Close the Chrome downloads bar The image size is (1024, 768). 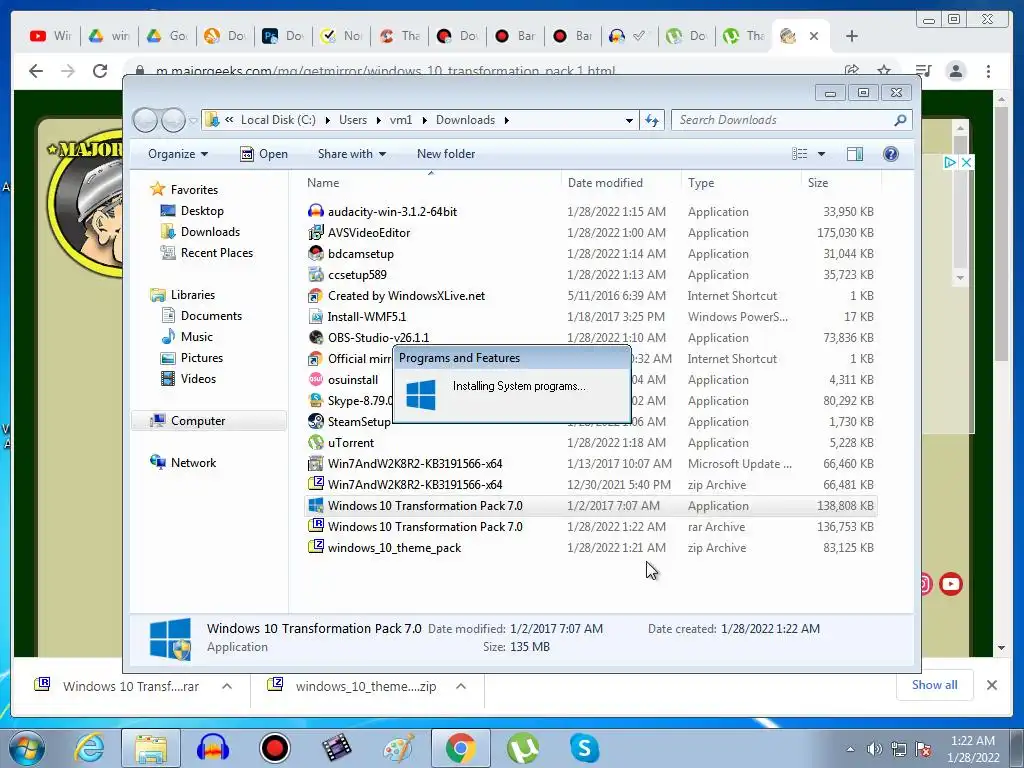tap(991, 685)
